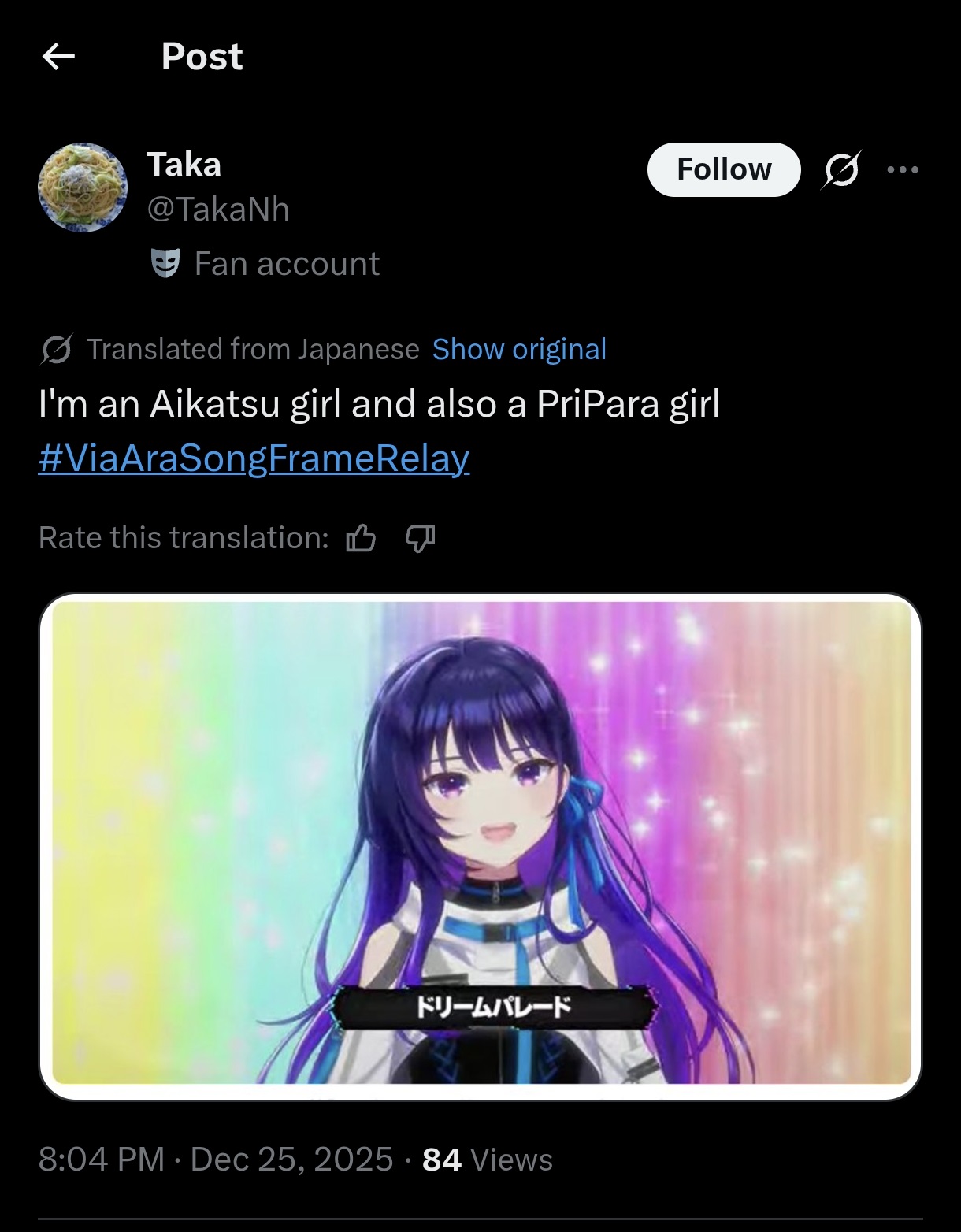Open Taka's pasta profile picture
The height and width of the screenshot is (1232, 961).
click(83, 187)
